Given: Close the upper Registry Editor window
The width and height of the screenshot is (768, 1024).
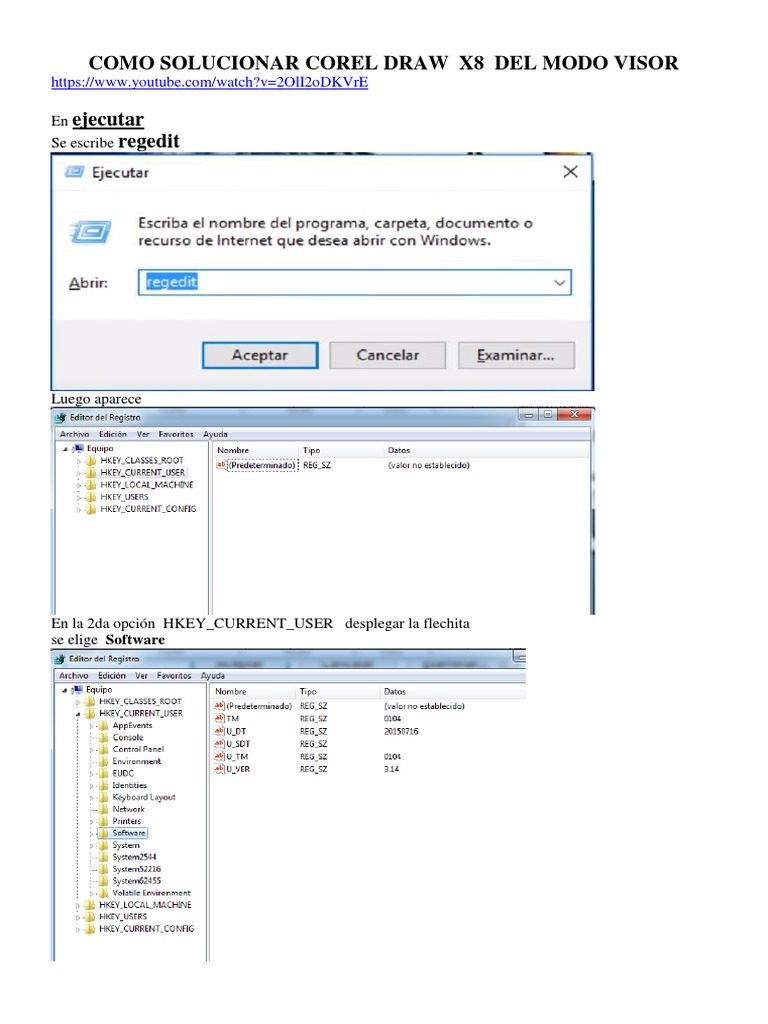Looking at the screenshot, I should click(575, 415).
